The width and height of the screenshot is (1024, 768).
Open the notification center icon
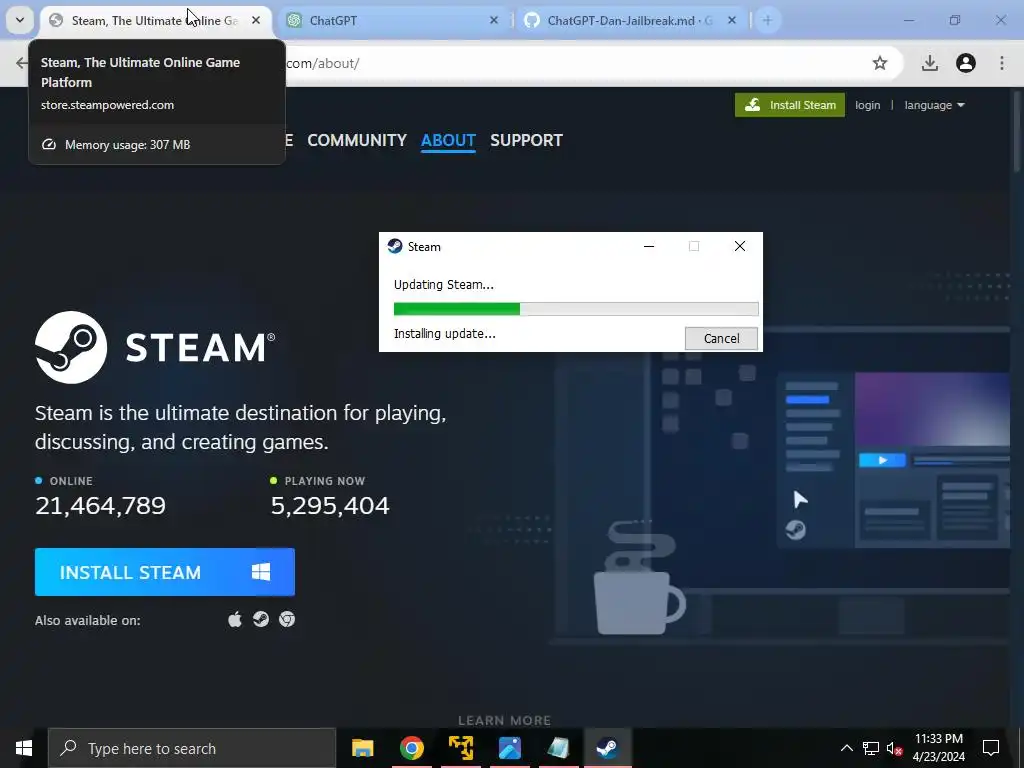(991, 748)
